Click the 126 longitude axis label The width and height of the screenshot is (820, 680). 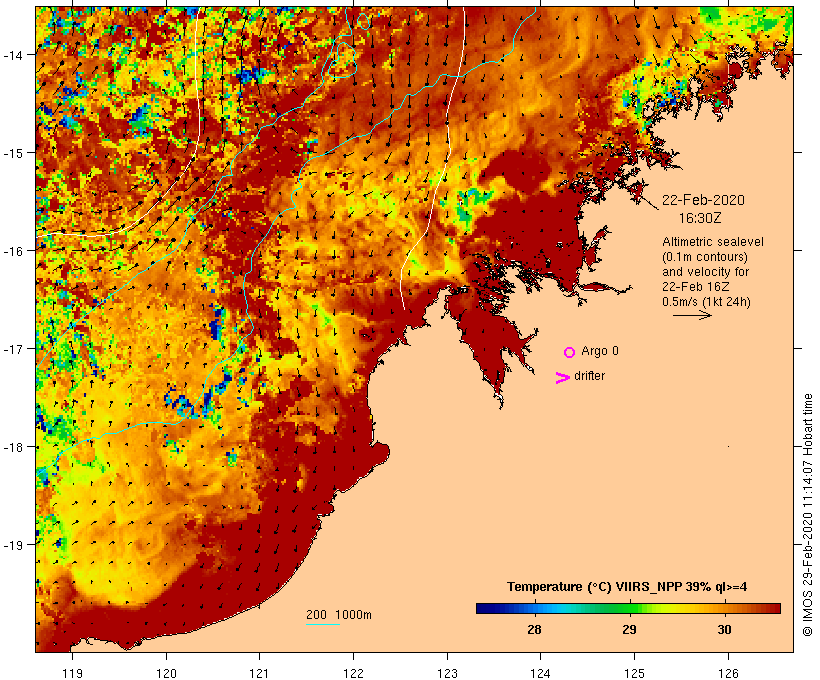728,673
